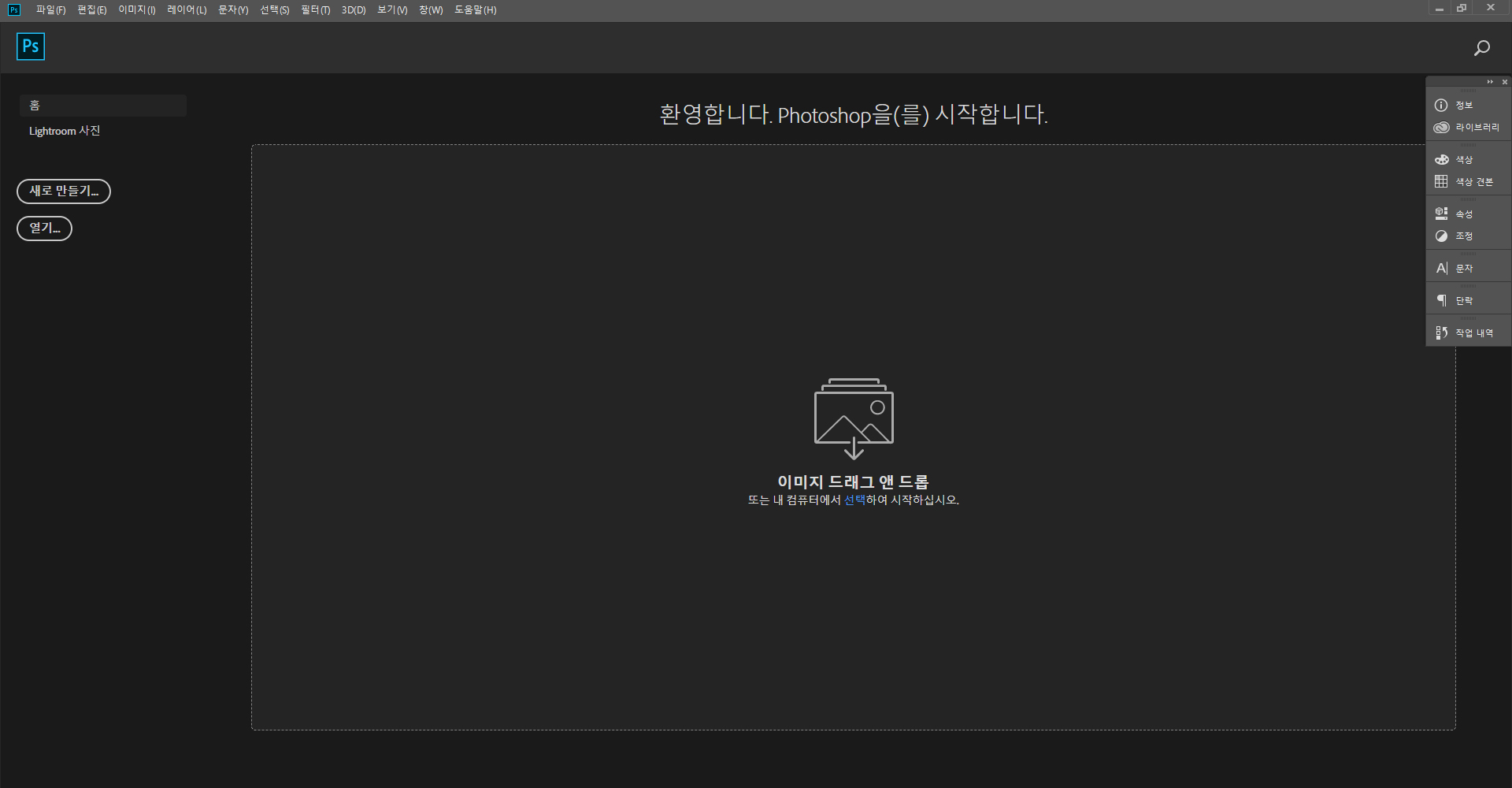Open the 편집(E) menu
1512x788 pixels.
click(x=92, y=10)
